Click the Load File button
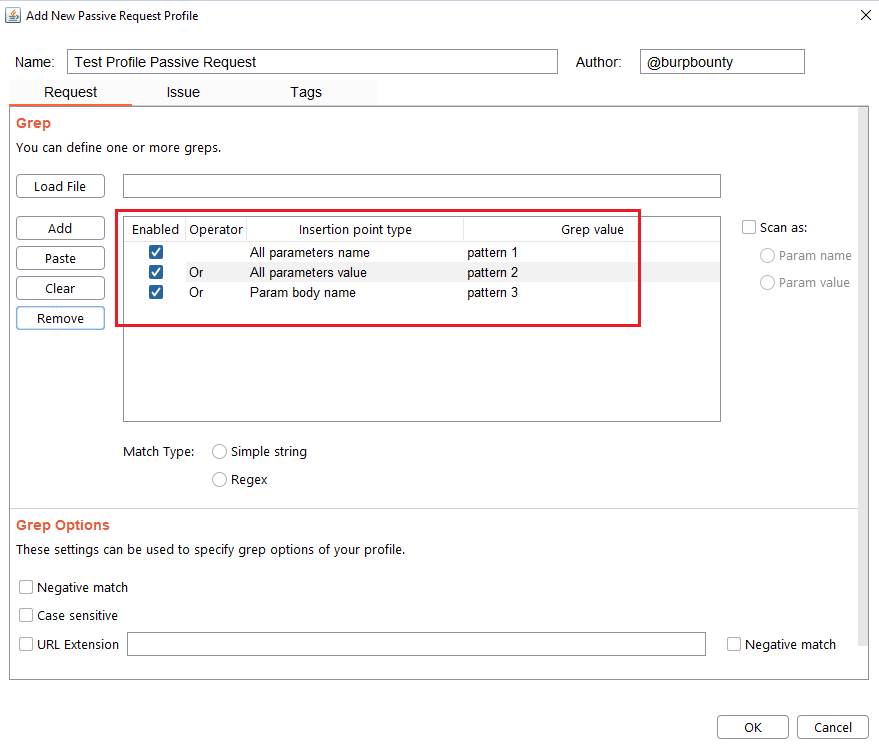The image size is (879, 749). [60, 186]
